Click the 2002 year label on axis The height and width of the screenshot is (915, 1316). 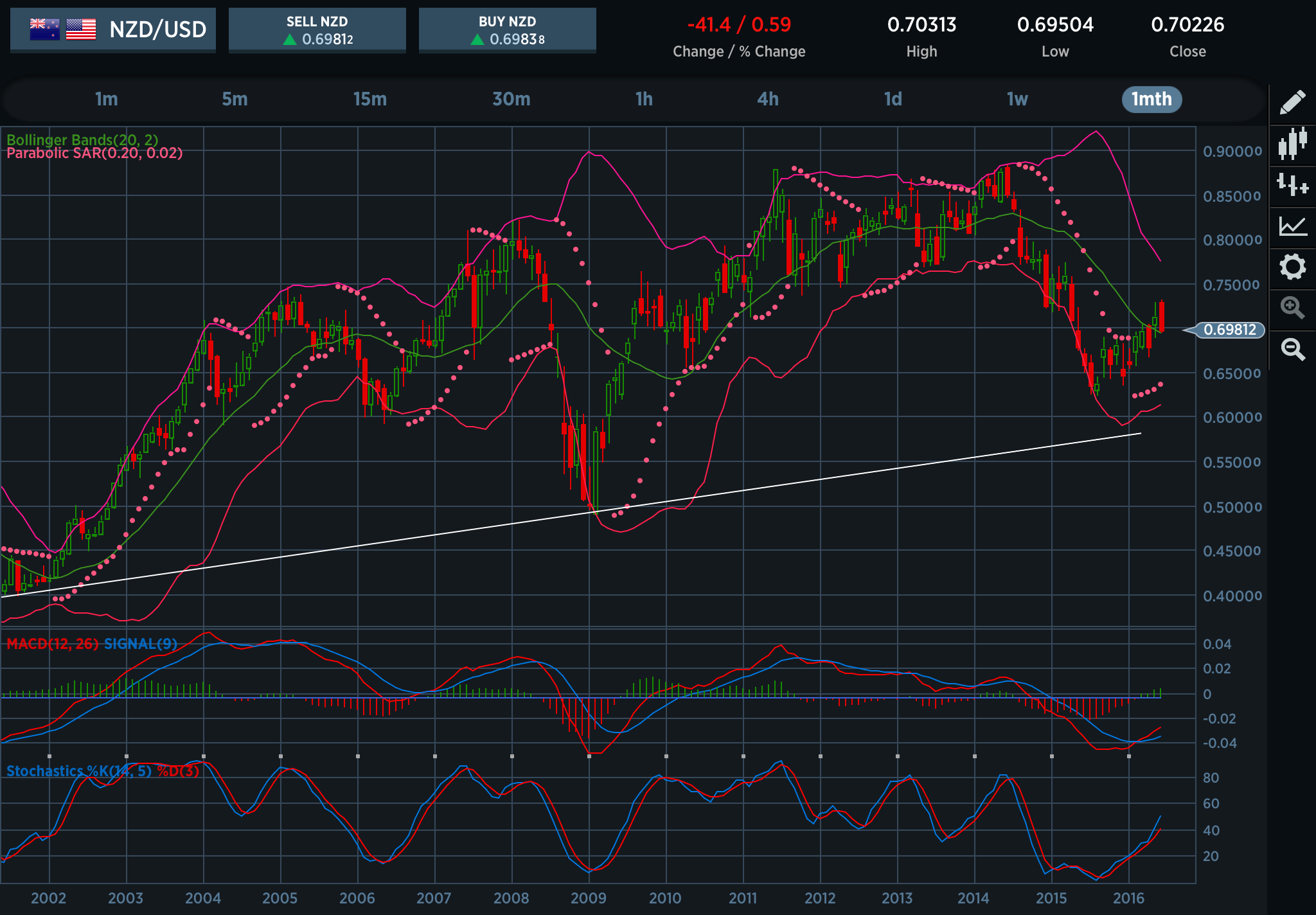(49, 898)
